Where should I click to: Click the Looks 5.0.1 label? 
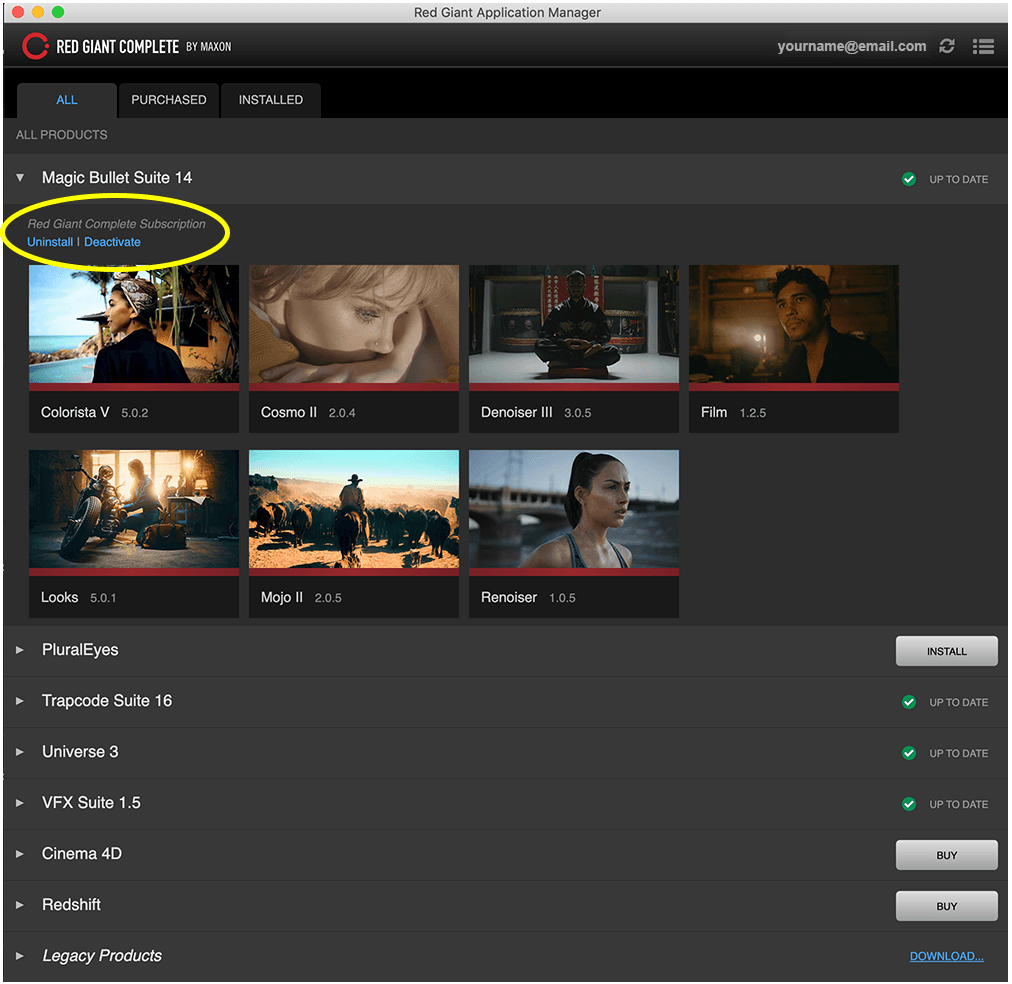point(78,597)
